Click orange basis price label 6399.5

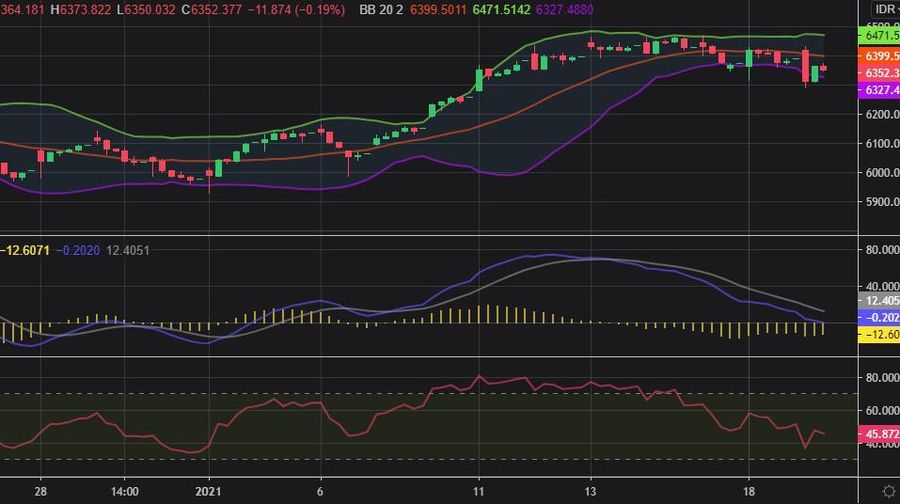click(x=879, y=56)
